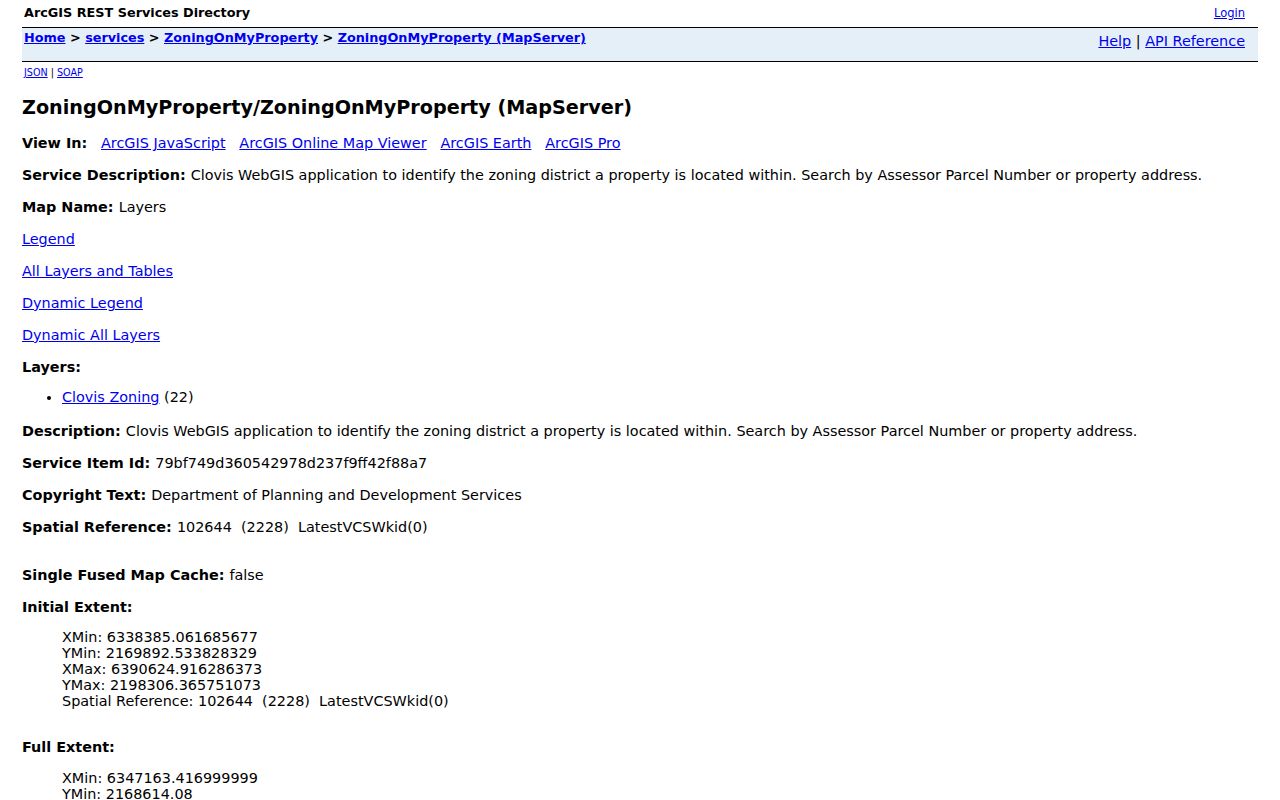Click the page heading ZoningOnMyProperty/ZoningOnMyProperty (MapServer)
The width and height of the screenshot is (1280, 800).
327,107
